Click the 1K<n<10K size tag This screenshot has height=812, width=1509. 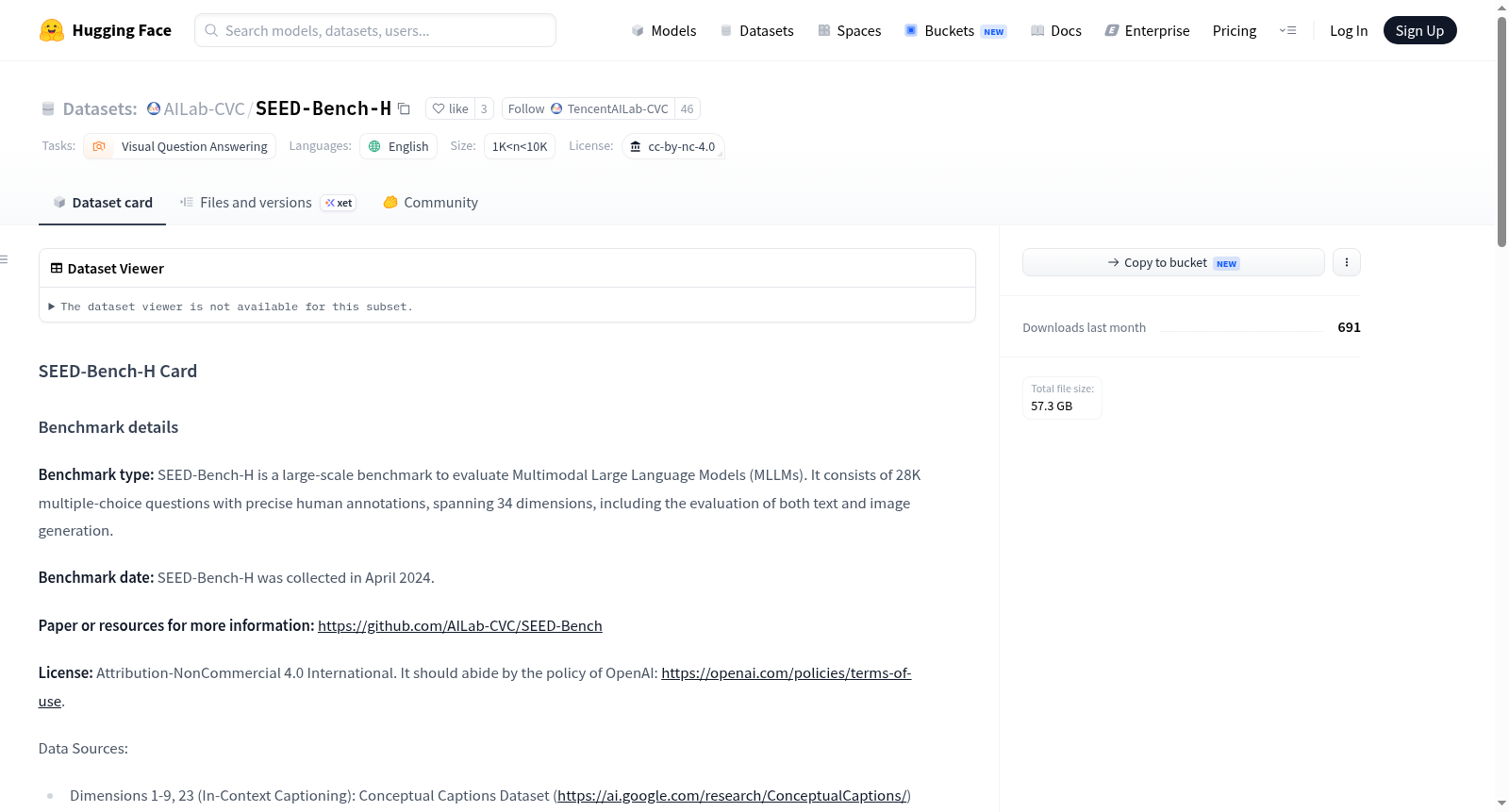pos(520,146)
